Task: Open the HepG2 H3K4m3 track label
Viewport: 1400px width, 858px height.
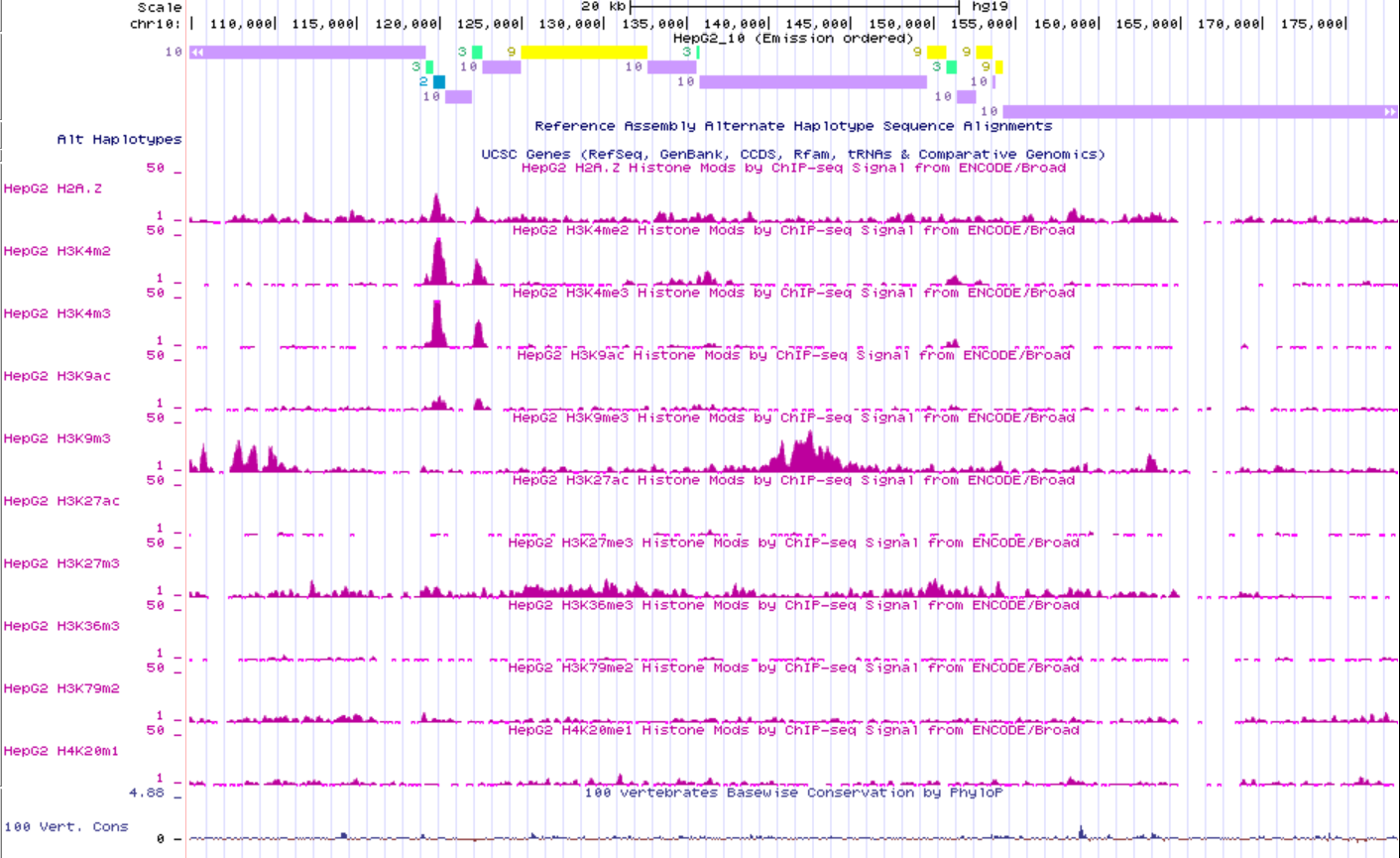Action: pyautogui.click(x=58, y=313)
